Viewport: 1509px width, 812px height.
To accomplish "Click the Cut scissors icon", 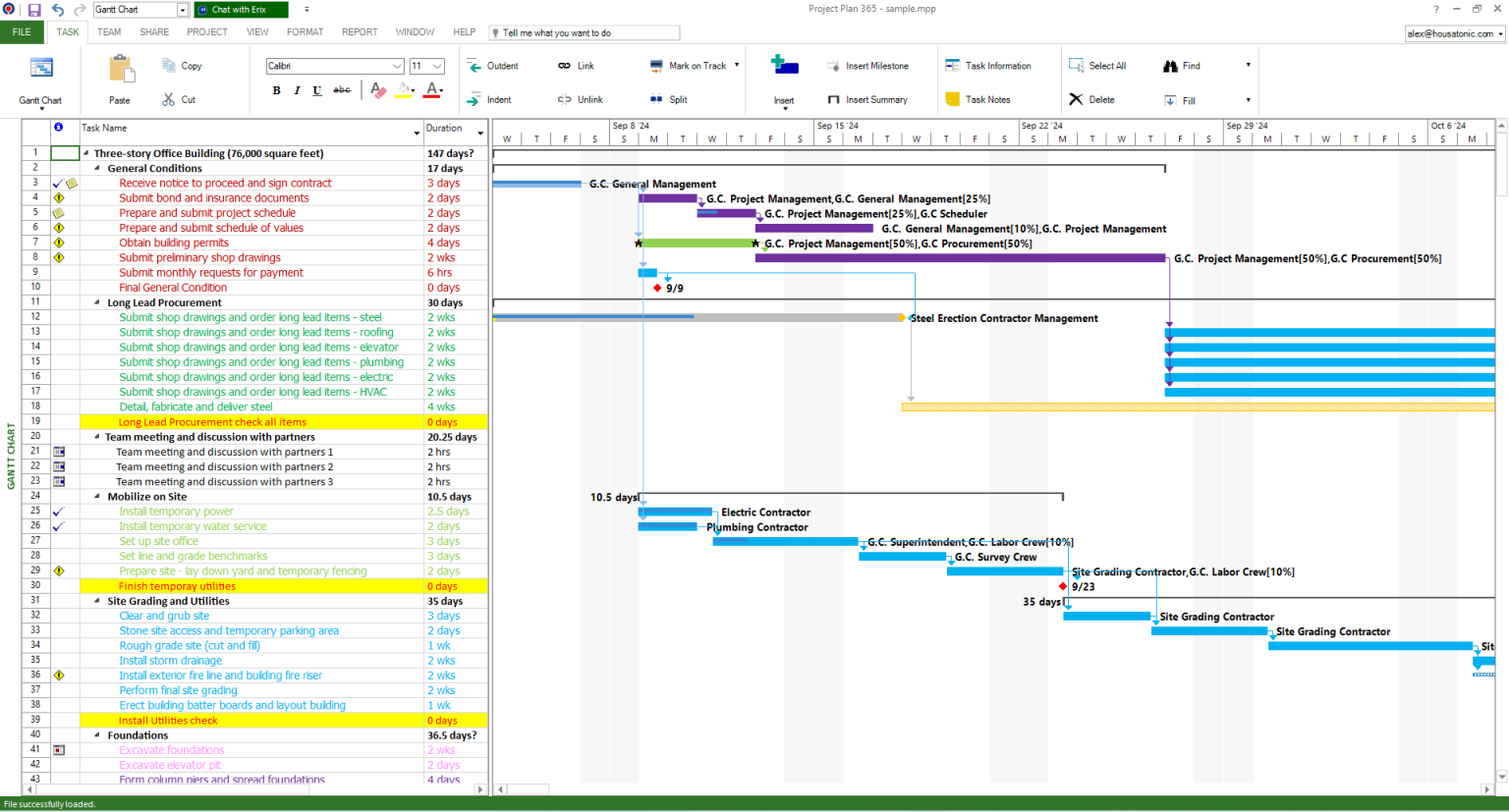I will 169,99.
